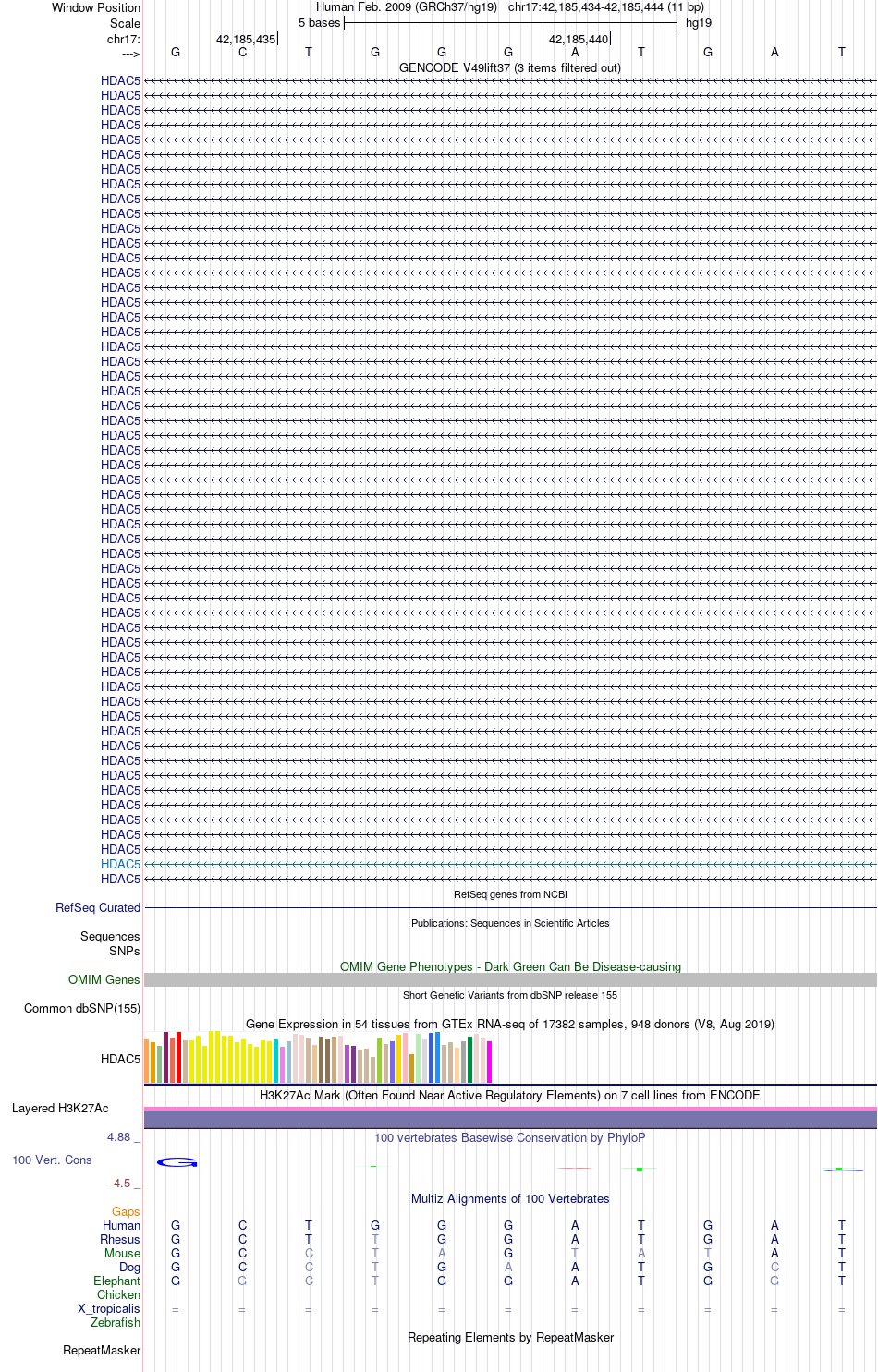Click the highlighted light-blue HDAC5 transcript label
The image size is (878, 1372).
coord(120,864)
